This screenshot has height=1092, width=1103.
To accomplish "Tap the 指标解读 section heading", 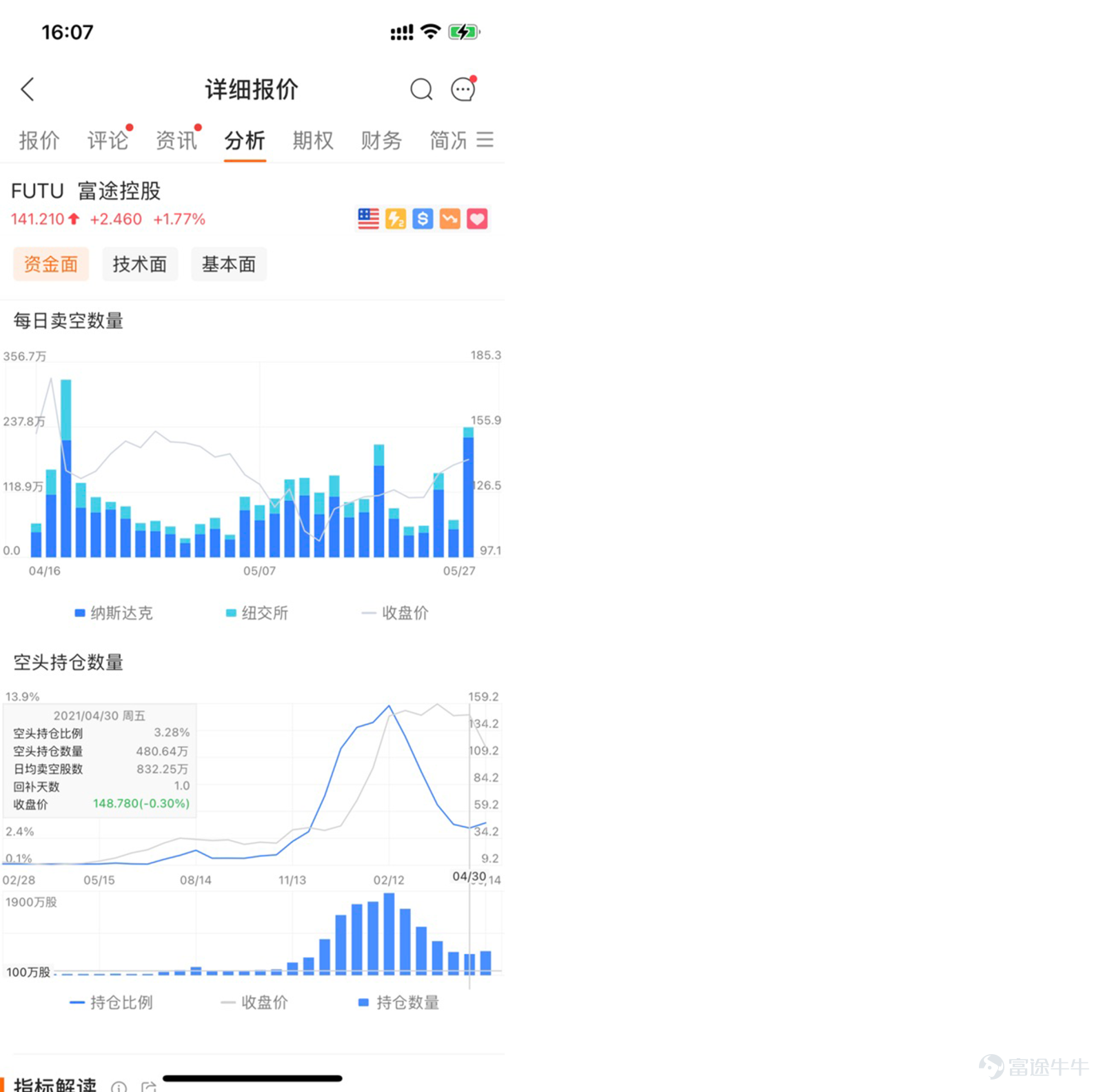I will [x=55, y=1085].
